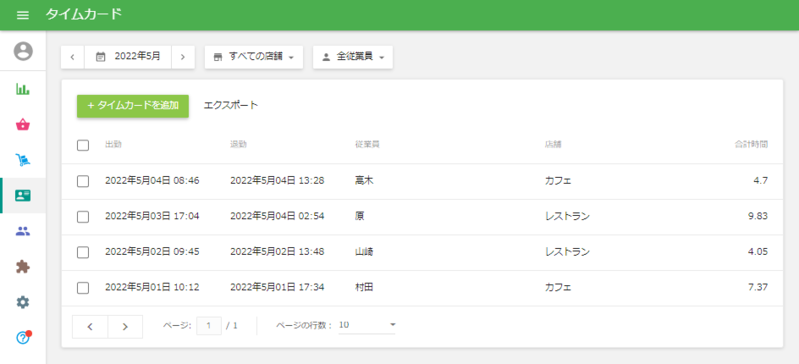Click clock-out time 2022年5月04日 02:54
This screenshot has width=799, height=364.
point(277,216)
